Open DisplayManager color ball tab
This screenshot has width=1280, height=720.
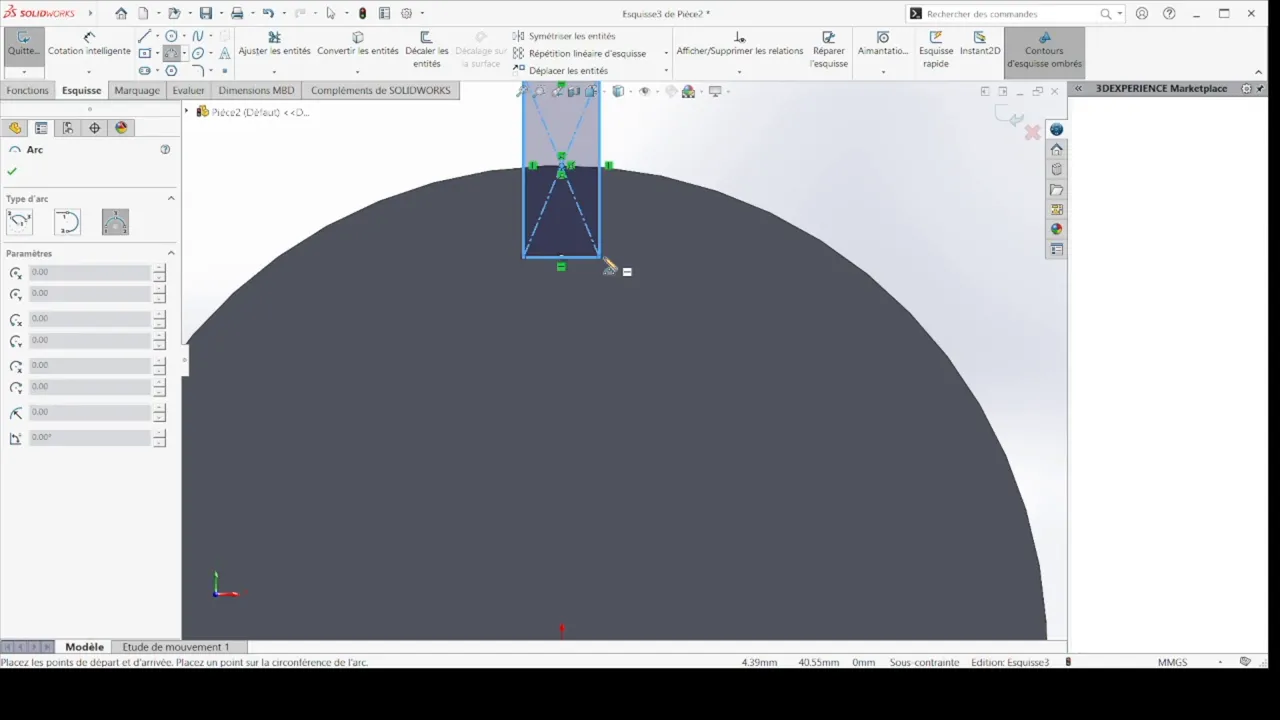[121, 128]
